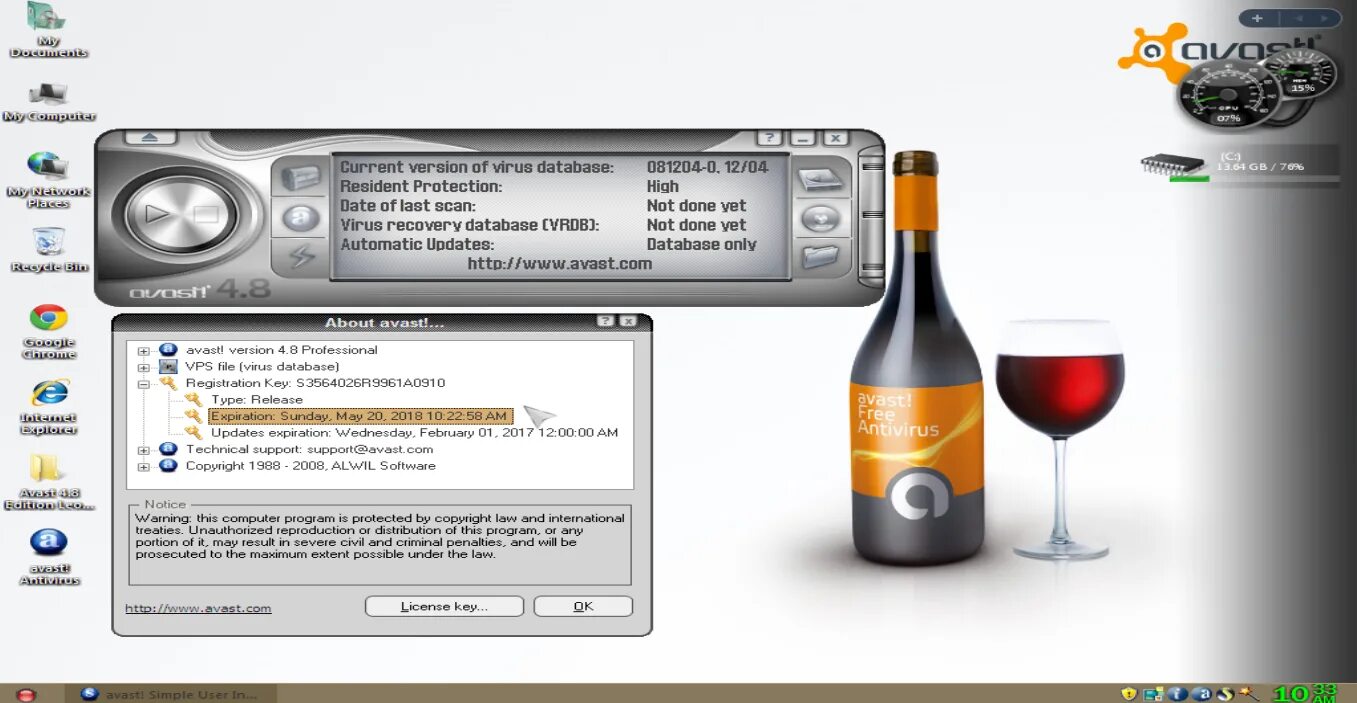Click the memory 15% gauge gadget
This screenshot has height=703, width=1357.
click(1301, 73)
